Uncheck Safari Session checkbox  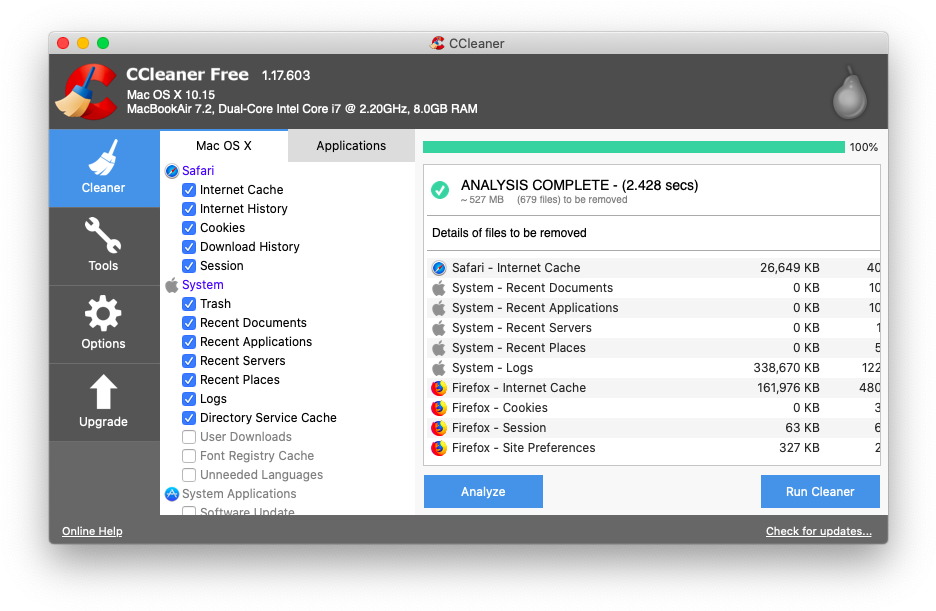coord(189,266)
